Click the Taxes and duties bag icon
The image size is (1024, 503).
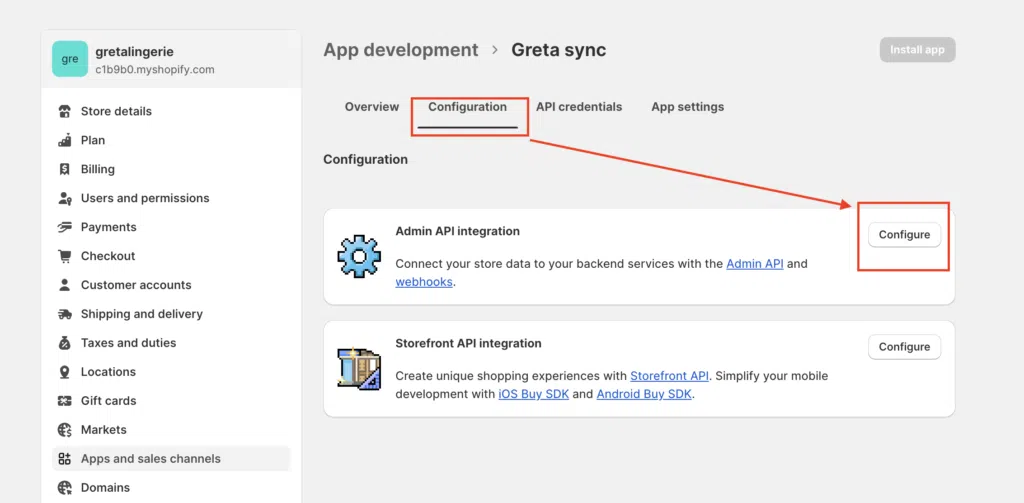click(65, 343)
